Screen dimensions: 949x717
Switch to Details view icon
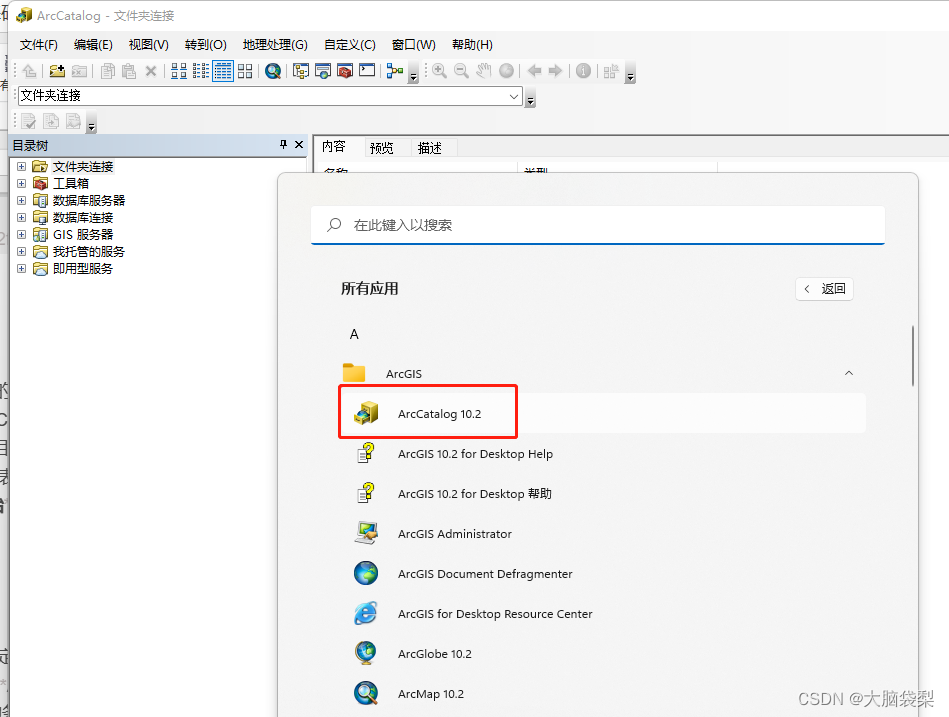223,71
